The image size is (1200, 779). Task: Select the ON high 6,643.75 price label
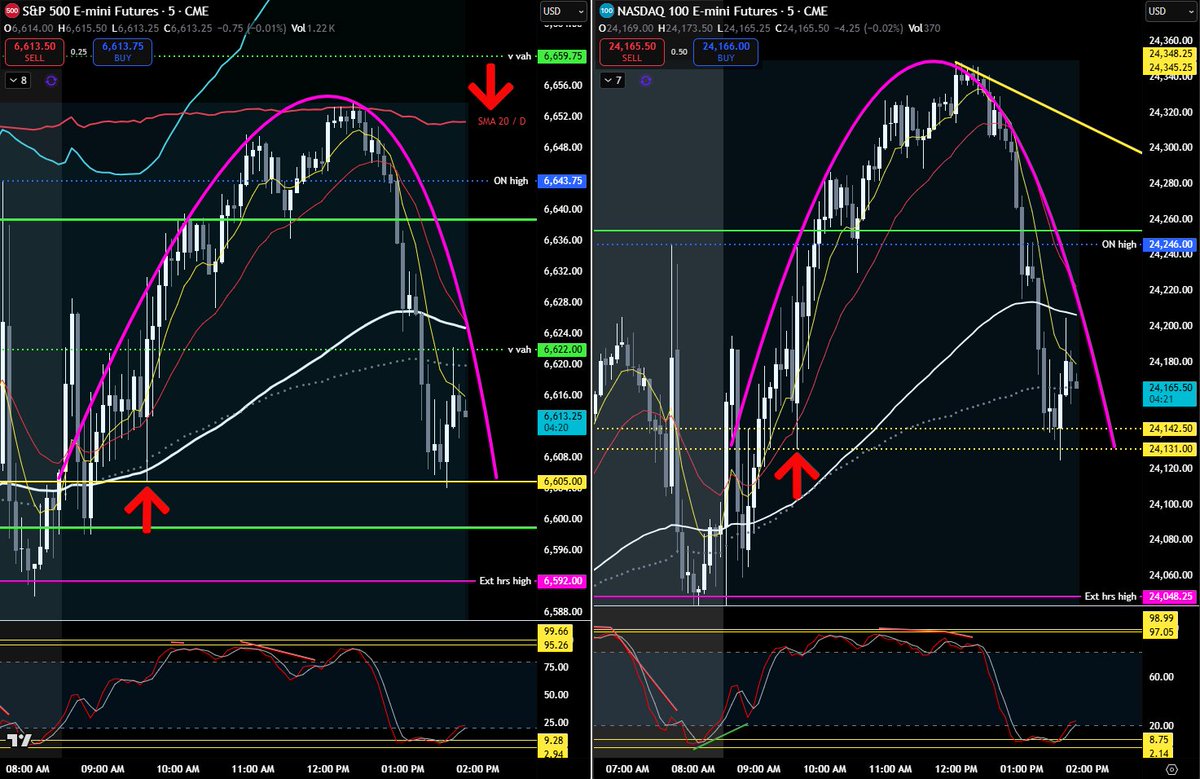(x=562, y=181)
